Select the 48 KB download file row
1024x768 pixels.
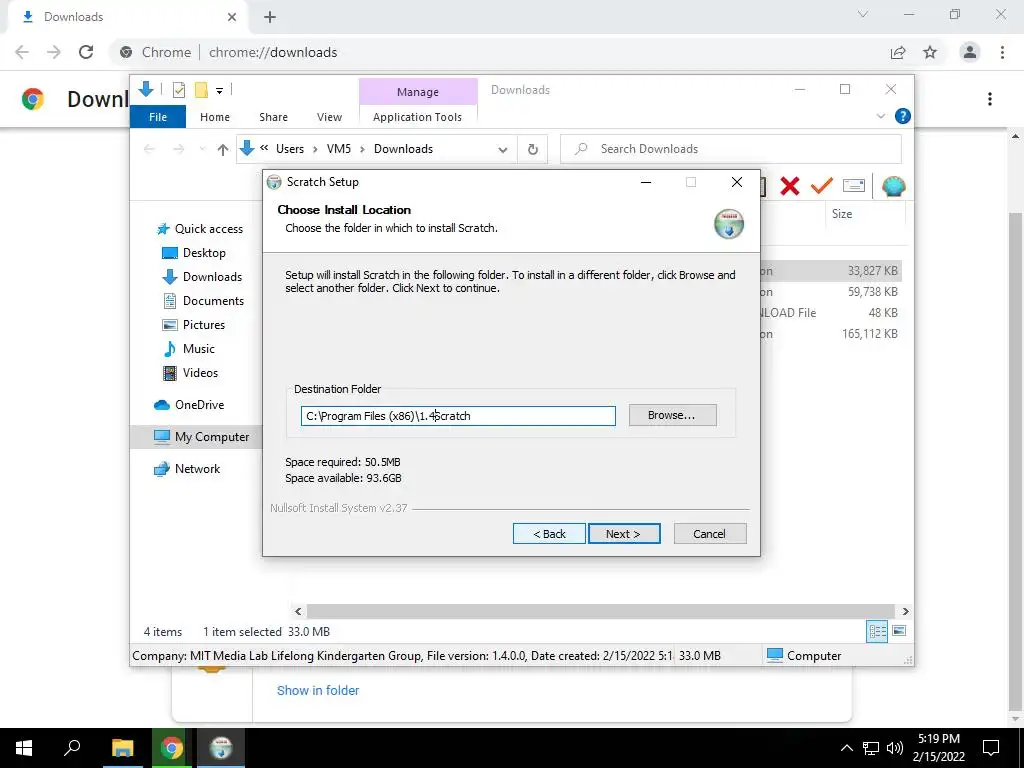click(831, 313)
